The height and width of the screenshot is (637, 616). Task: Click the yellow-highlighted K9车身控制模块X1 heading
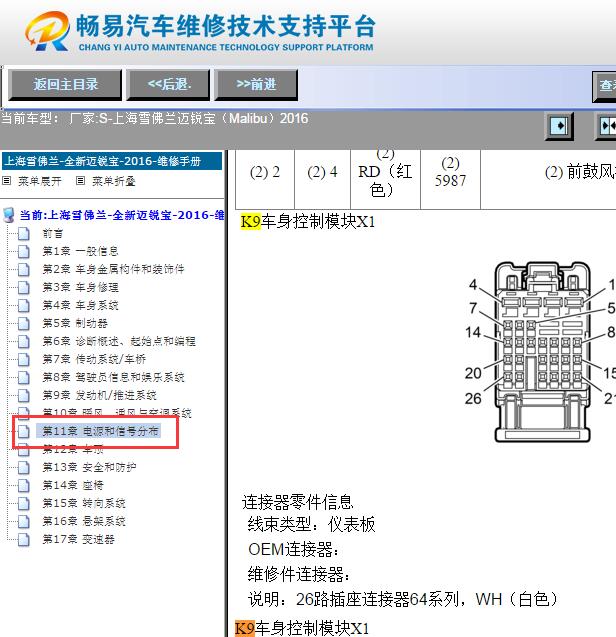(x=308, y=222)
